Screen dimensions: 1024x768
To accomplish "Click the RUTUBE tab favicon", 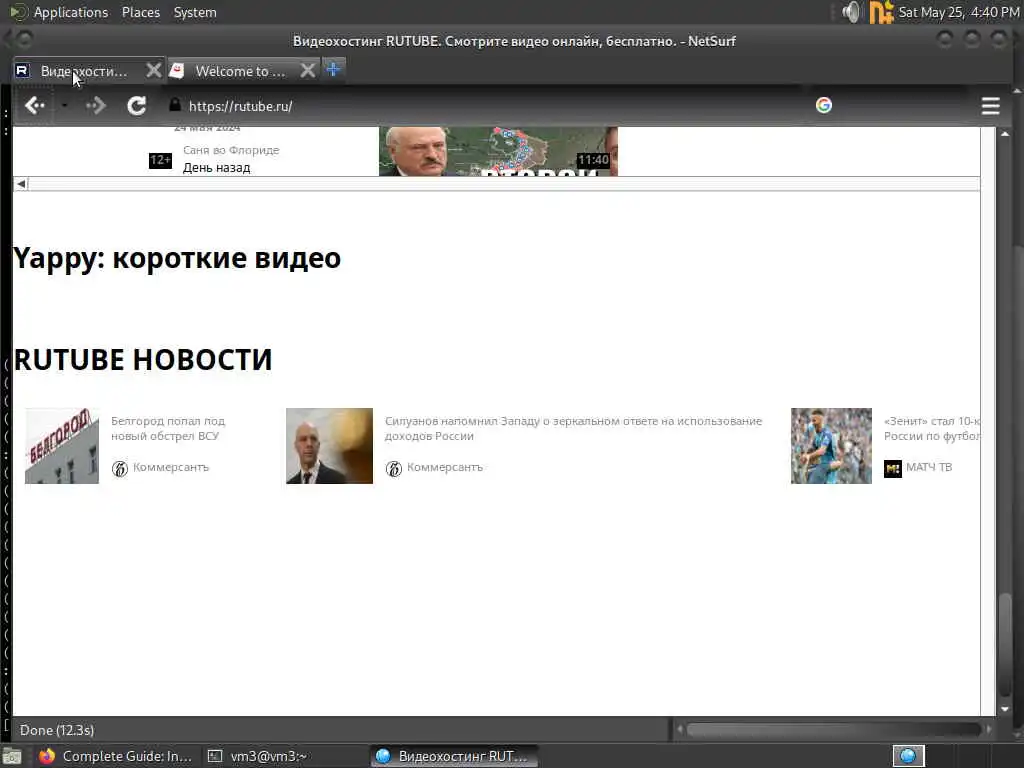I will tap(22, 70).
